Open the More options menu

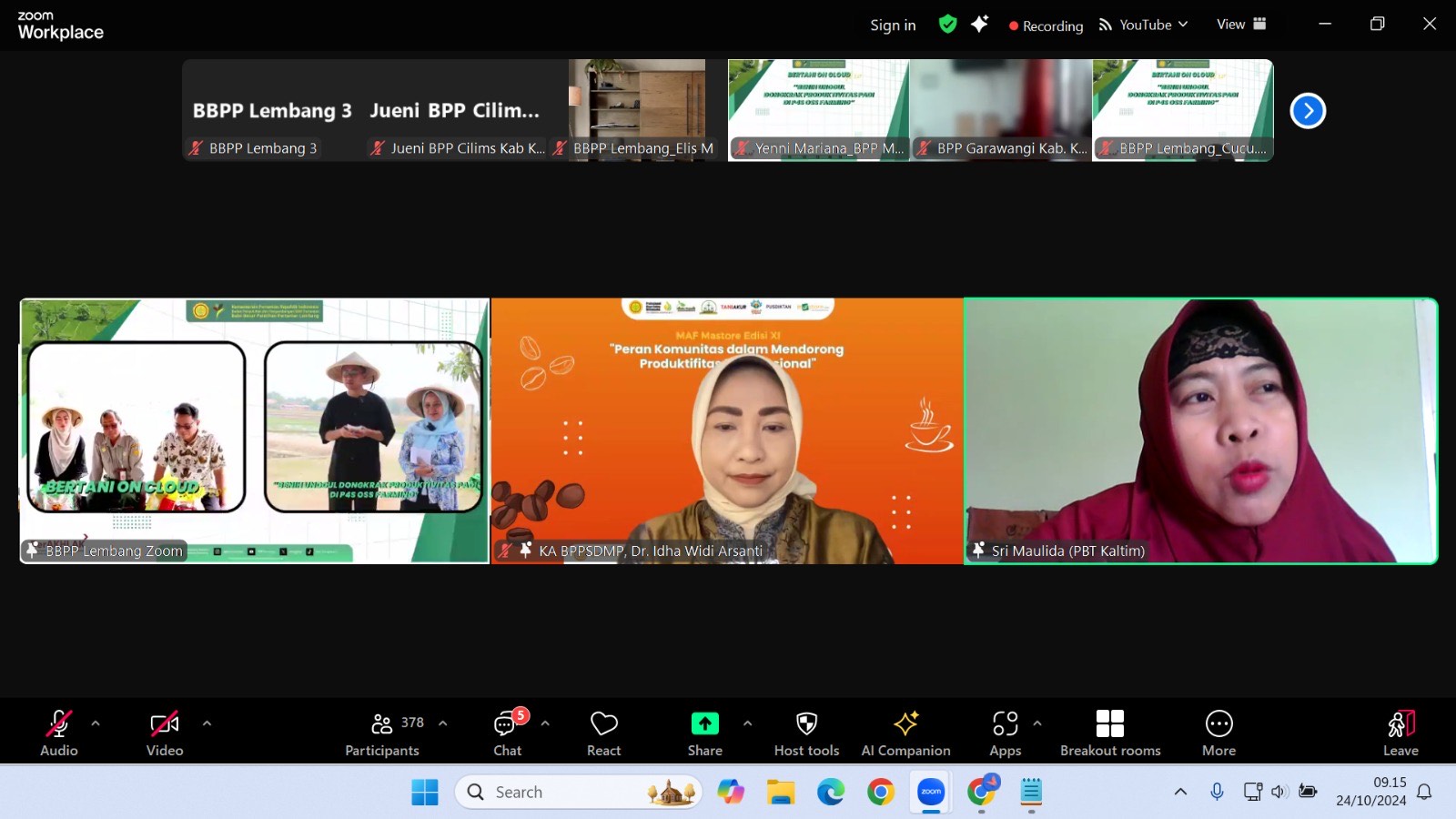click(x=1218, y=733)
